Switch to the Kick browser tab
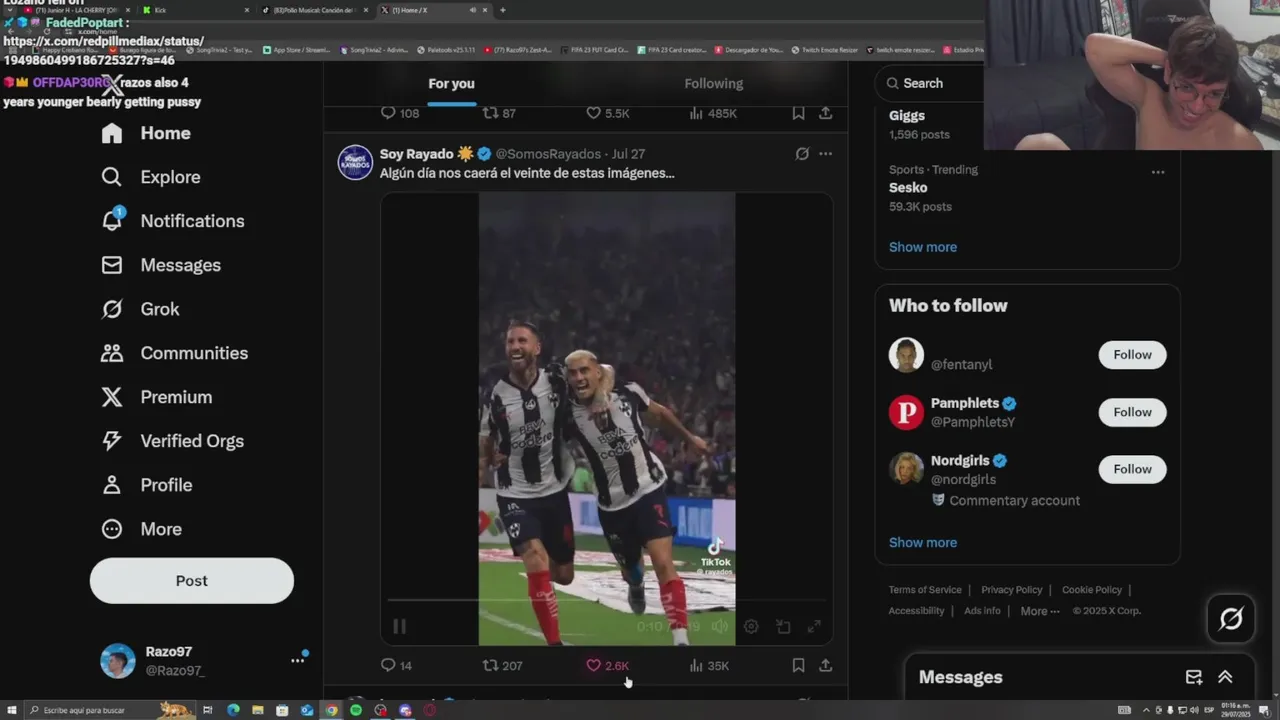Viewport: 1280px width, 720px height. coord(195,10)
